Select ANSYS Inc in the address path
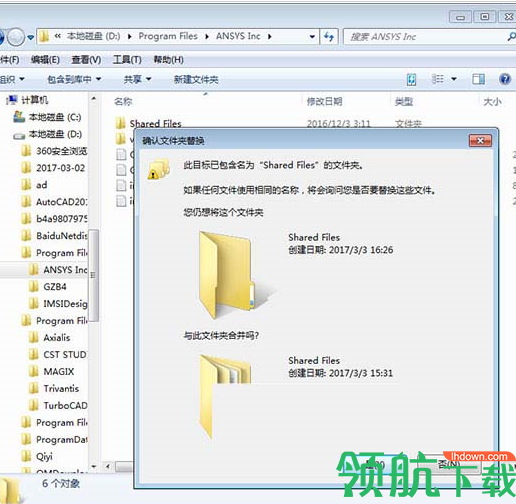 click(238, 36)
